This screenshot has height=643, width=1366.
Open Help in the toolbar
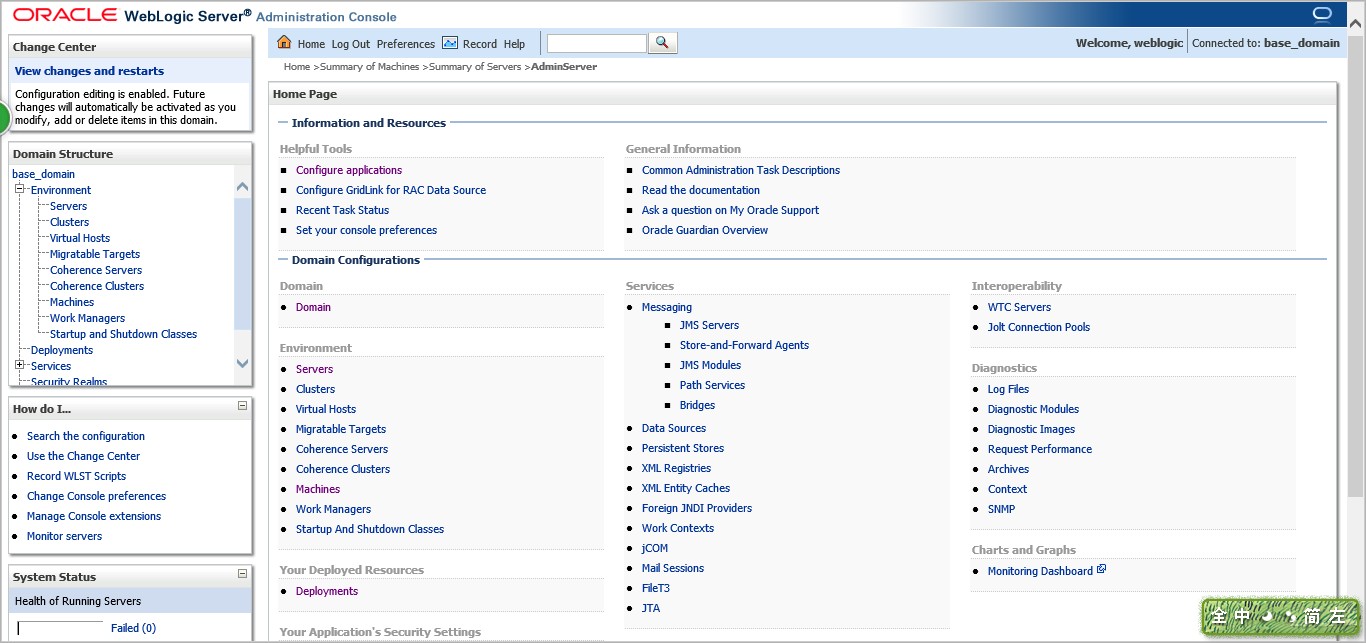pyautogui.click(x=514, y=44)
